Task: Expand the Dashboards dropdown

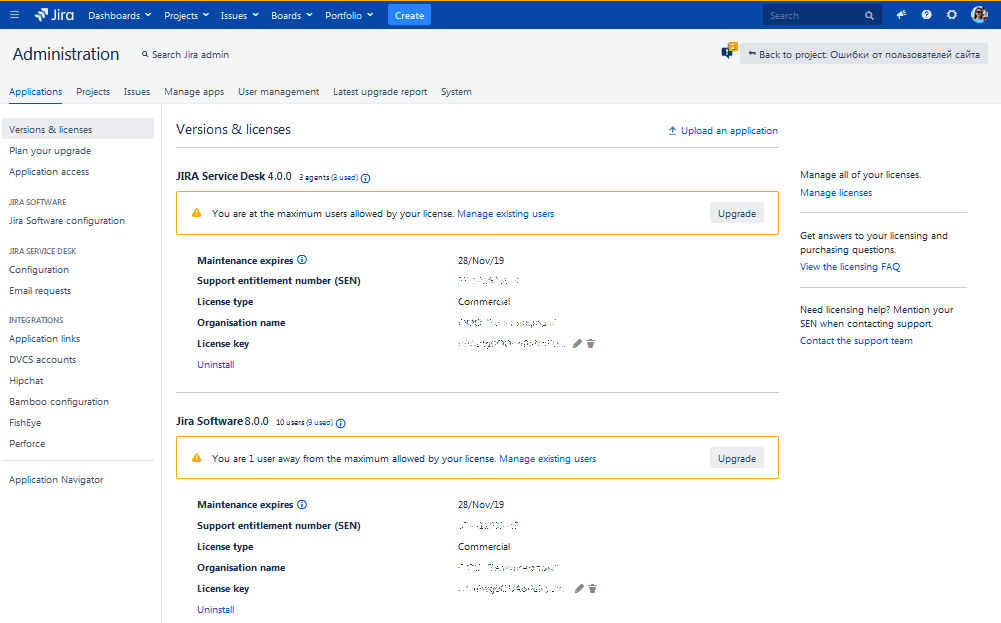Action: coord(119,15)
